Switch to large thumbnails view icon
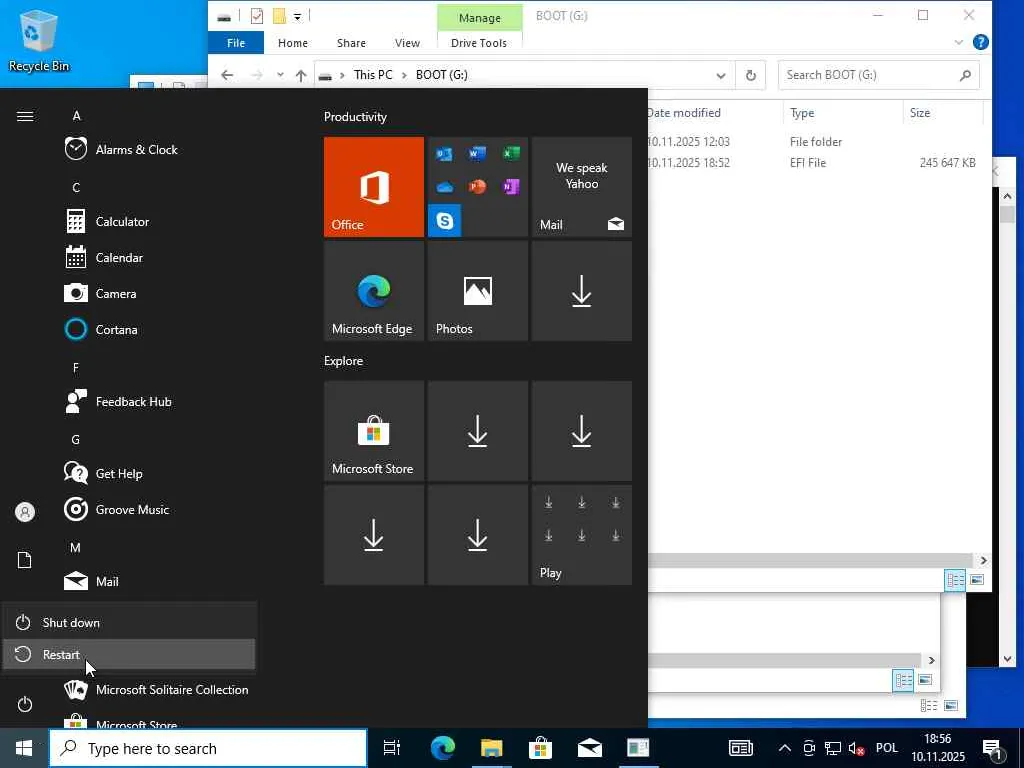The width and height of the screenshot is (1024, 768). click(x=977, y=580)
